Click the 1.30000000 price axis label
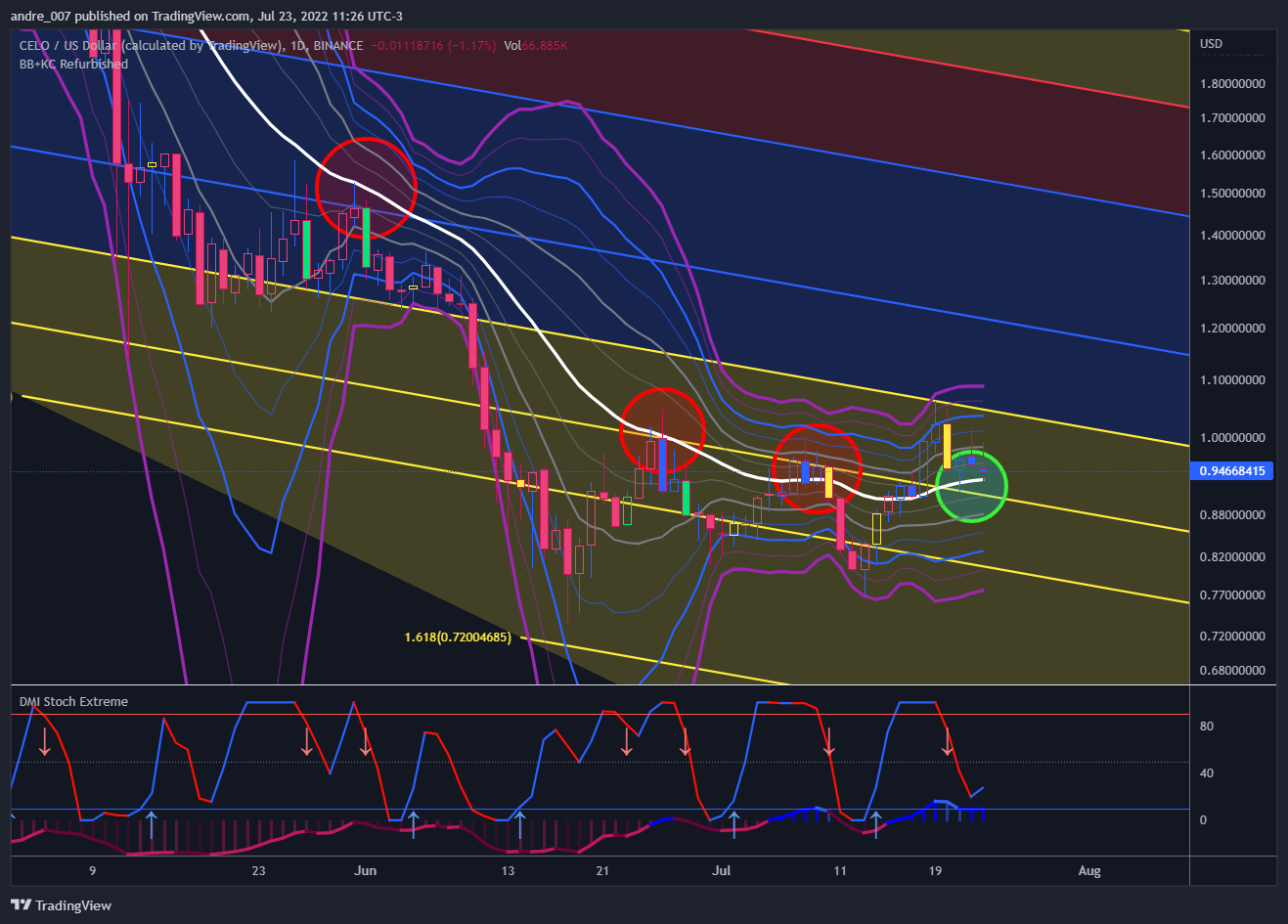 click(x=1232, y=281)
